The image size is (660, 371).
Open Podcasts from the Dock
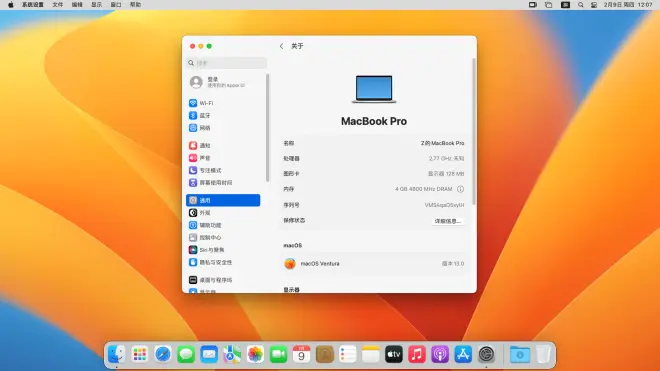(x=440, y=355)
